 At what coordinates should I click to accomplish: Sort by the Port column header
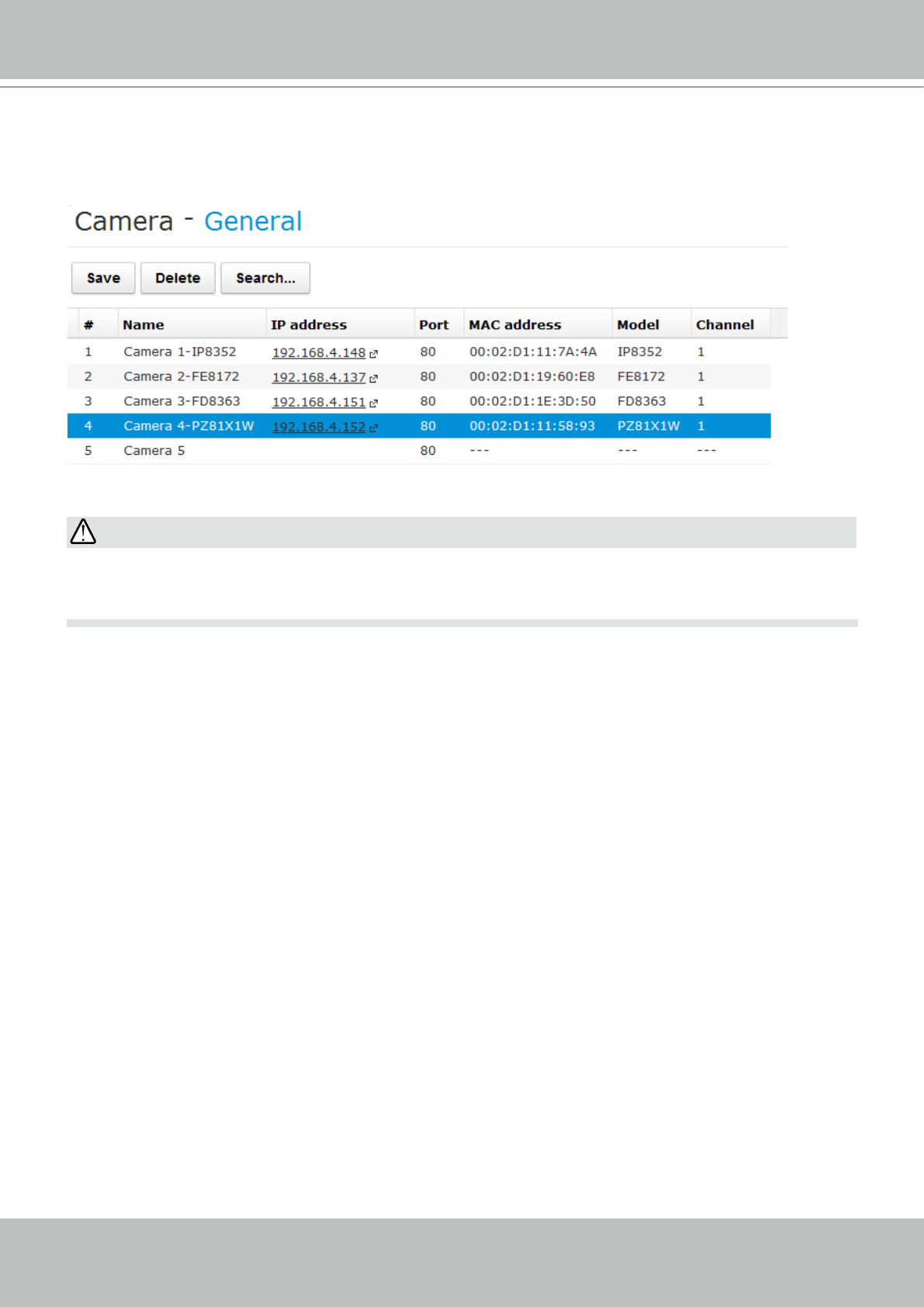point(439,324)
